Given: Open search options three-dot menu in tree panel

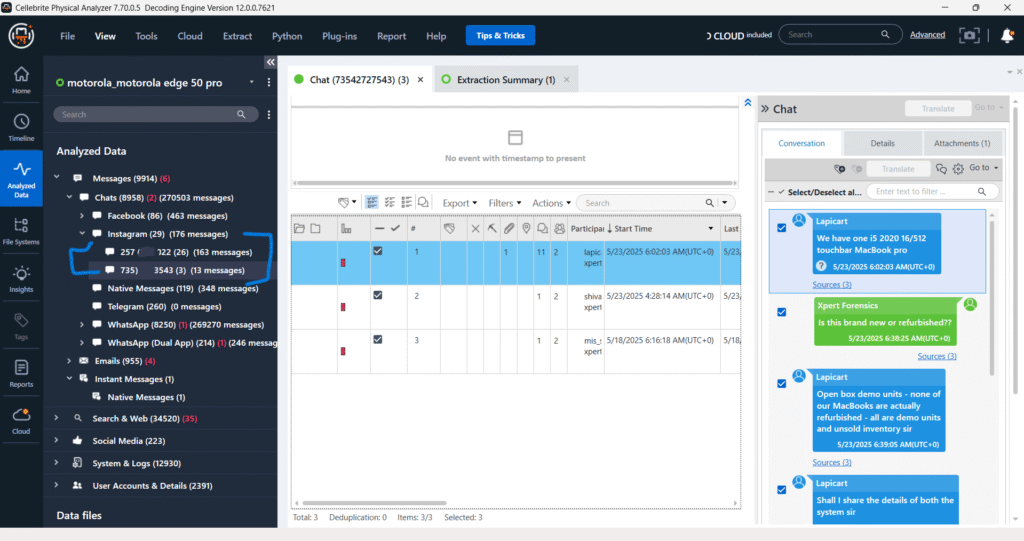Looking at the screenshot, I should click(268, 114).
